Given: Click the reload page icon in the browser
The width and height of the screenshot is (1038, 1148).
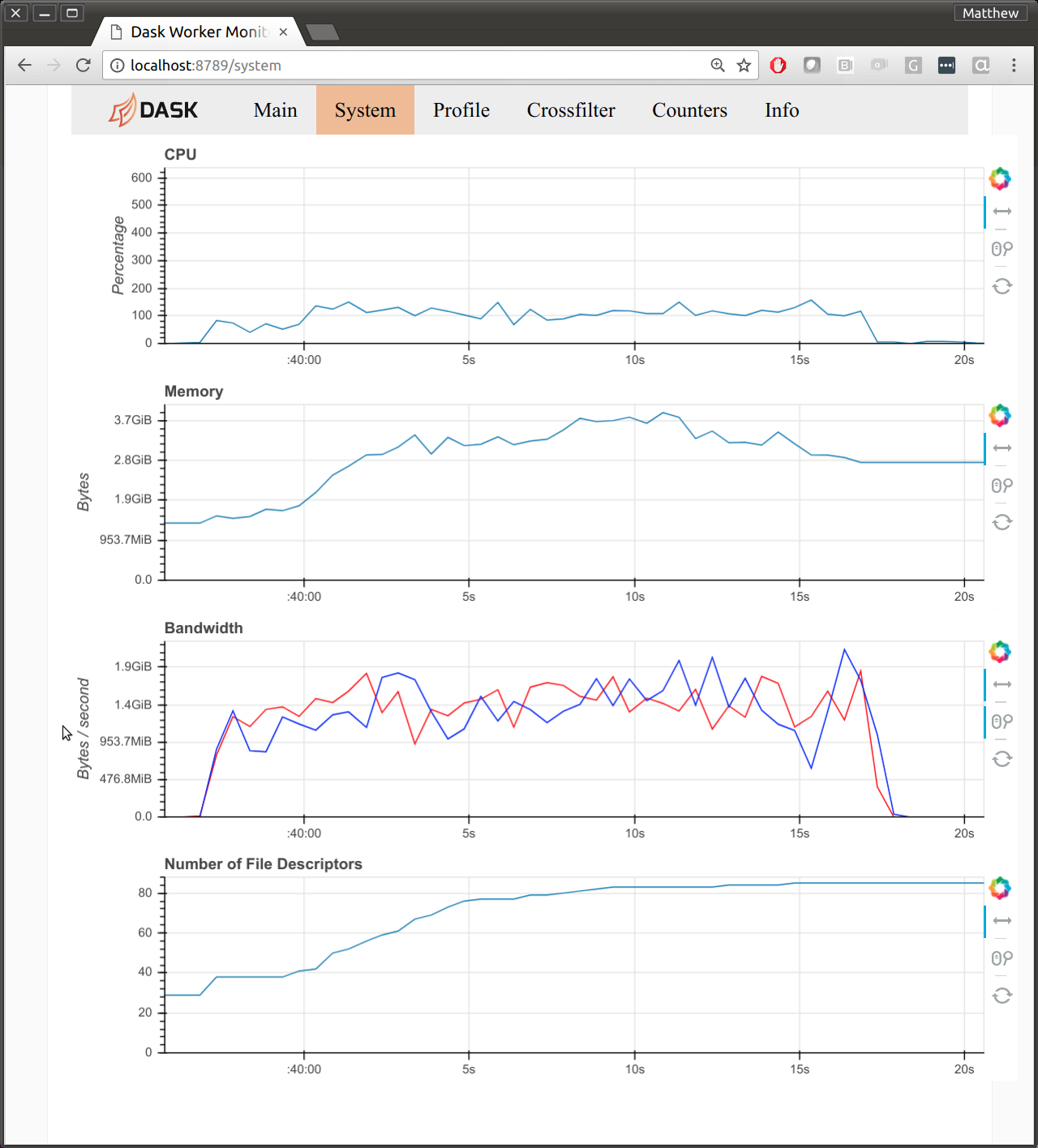Looking at the screenshot, I should point(83,65).
